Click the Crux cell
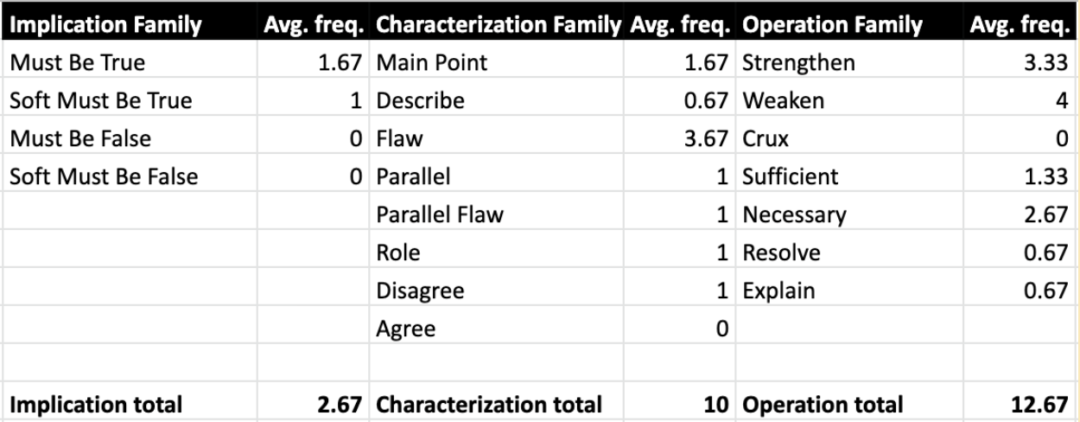The width and height of the screenshot is (1080, 422). pos(766,139)
